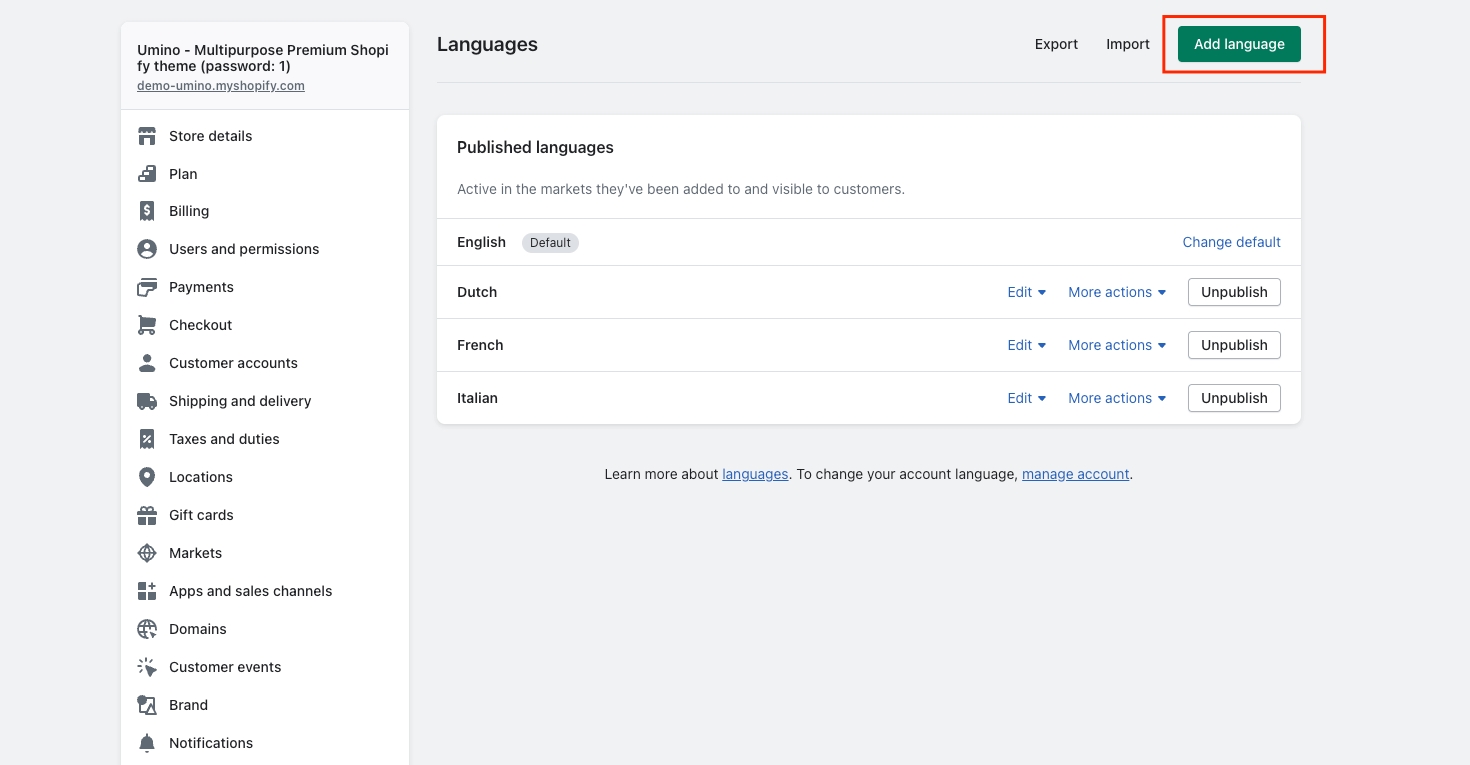
Task: Click the Checkout cart icon
Action: [x=147, y=325]
